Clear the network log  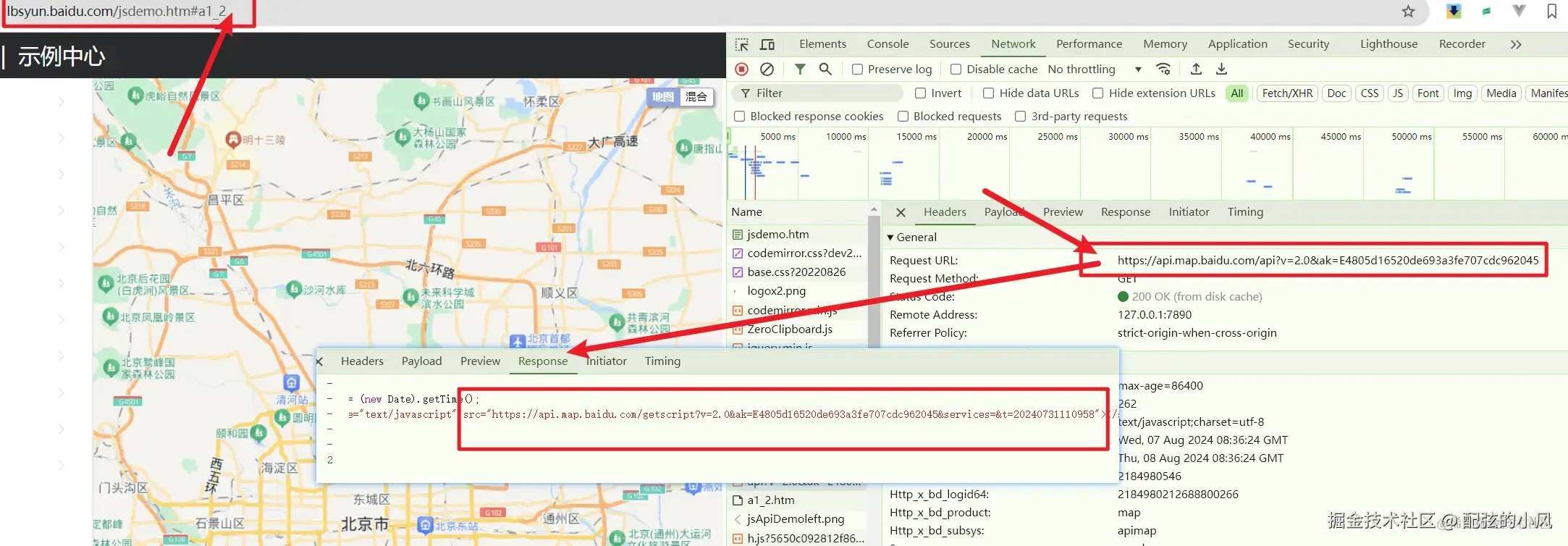[x=767, y=69]
